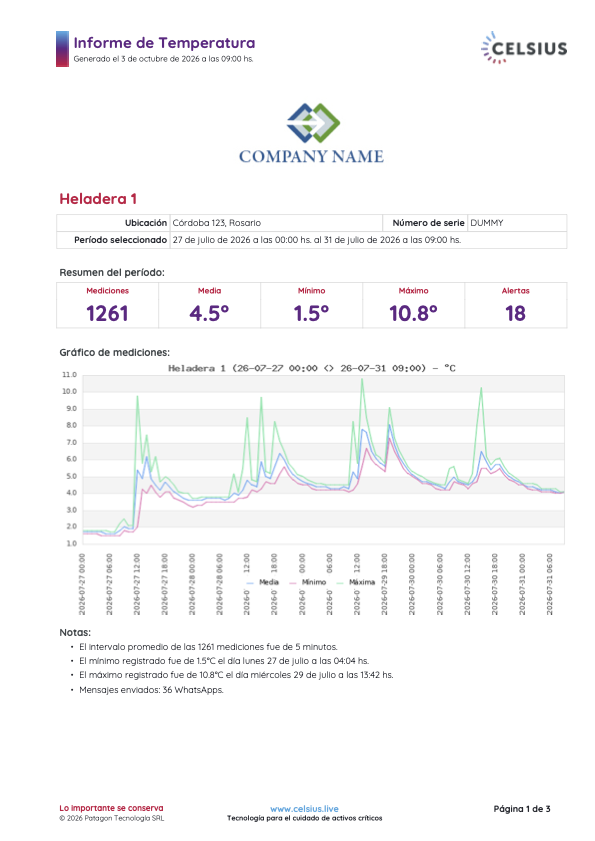595x841 pixels.
Task: Select the 'Heladera 1' heading
Action: click(x=98, y=199)
